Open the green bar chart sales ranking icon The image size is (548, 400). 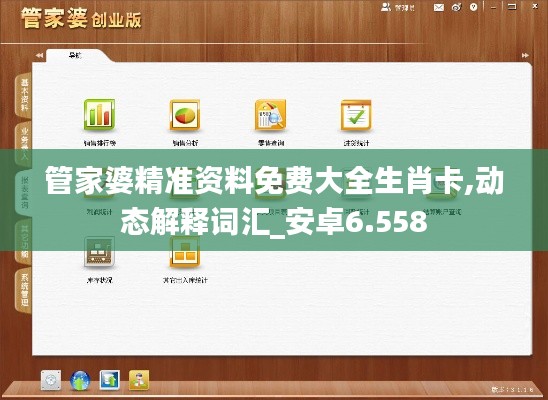[x=99, y=115]
